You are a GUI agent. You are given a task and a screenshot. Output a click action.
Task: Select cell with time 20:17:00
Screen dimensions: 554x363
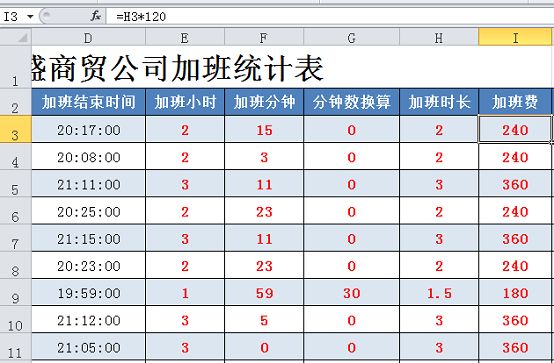88,130
